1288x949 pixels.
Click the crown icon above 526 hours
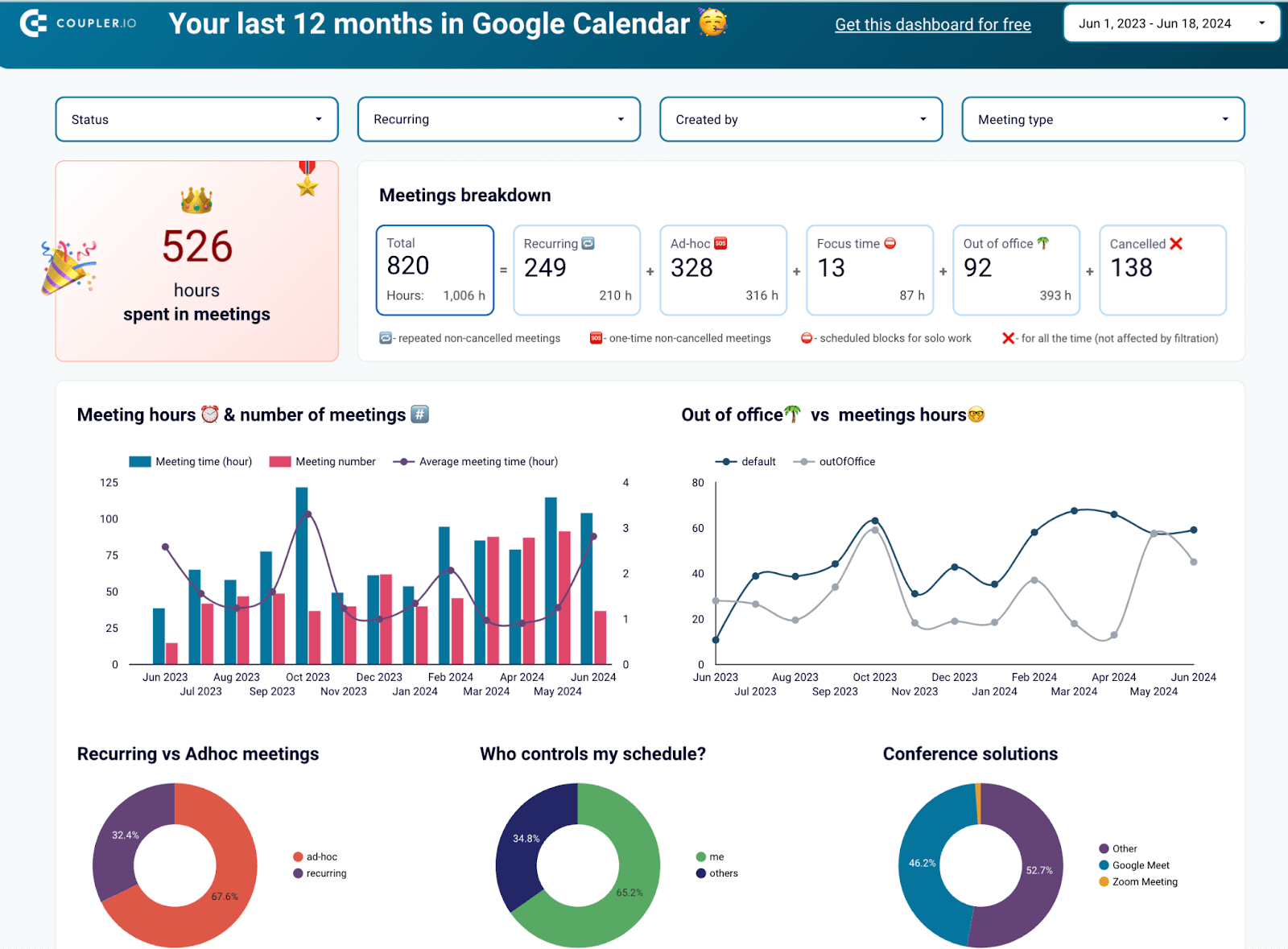click(196, 200)
